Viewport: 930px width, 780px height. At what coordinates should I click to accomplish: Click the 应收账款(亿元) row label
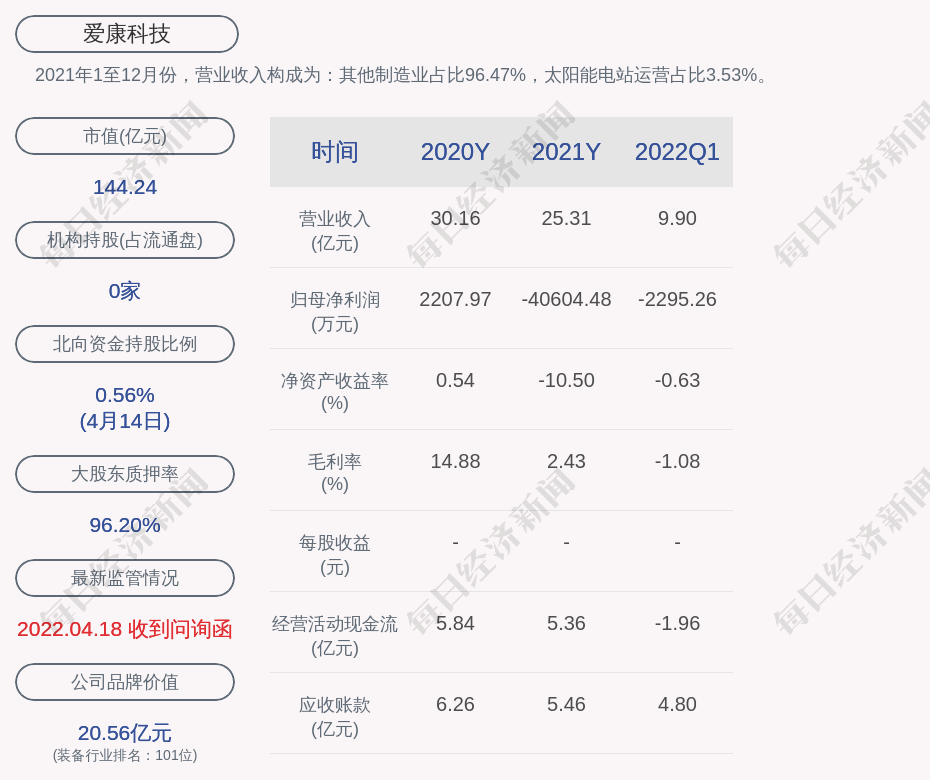tap(335, 717)
